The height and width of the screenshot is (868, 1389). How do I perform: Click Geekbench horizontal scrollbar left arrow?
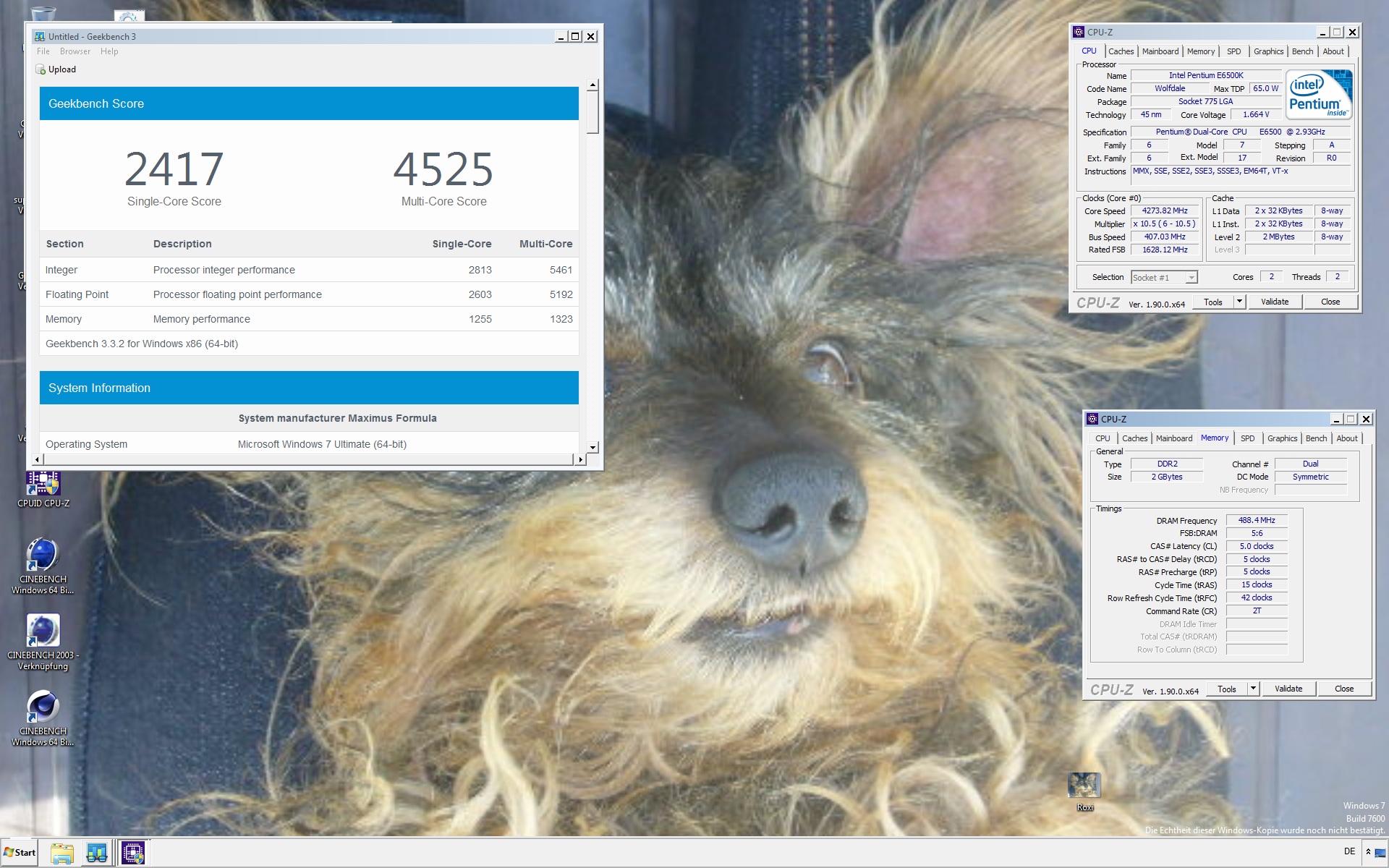(x=38, y=459)
